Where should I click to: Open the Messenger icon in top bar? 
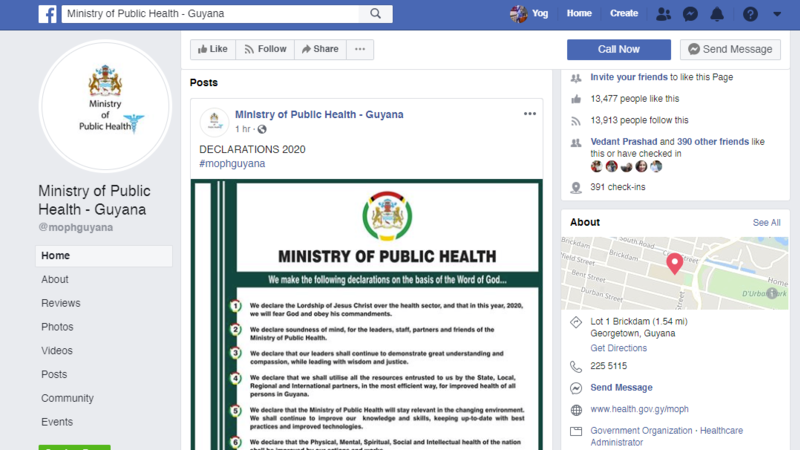click(690, 14)
